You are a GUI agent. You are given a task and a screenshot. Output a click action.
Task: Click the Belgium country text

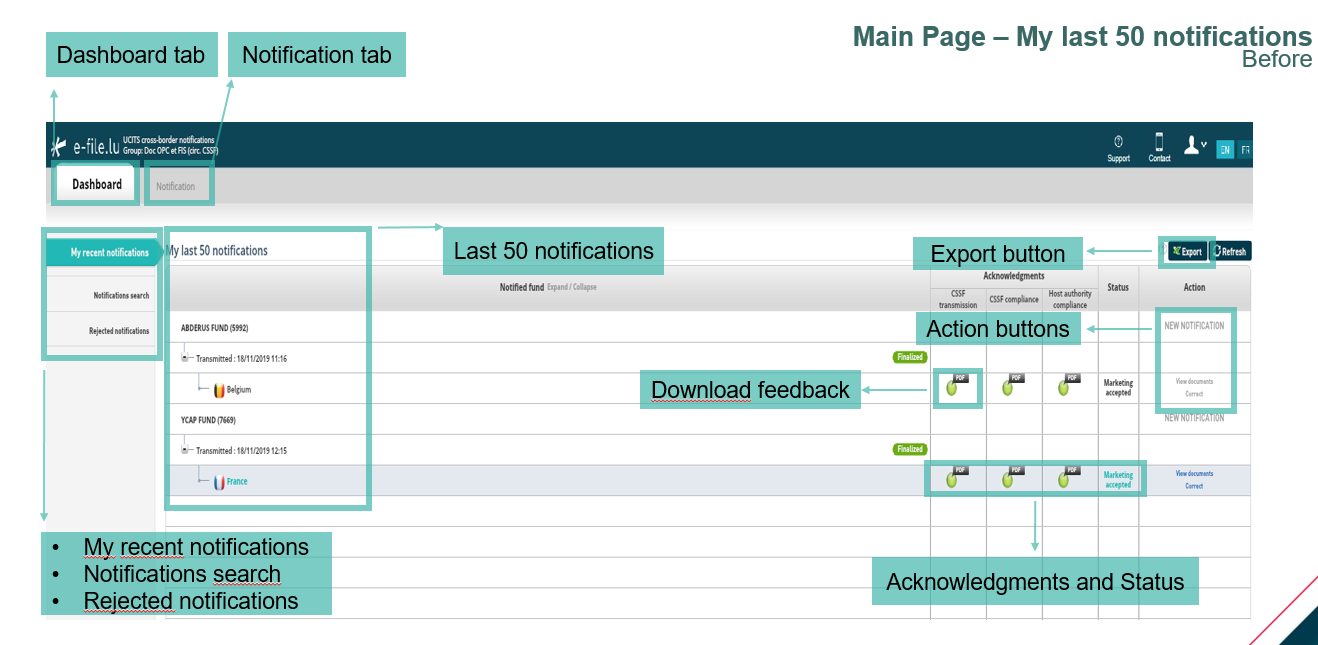pos(239,390)
